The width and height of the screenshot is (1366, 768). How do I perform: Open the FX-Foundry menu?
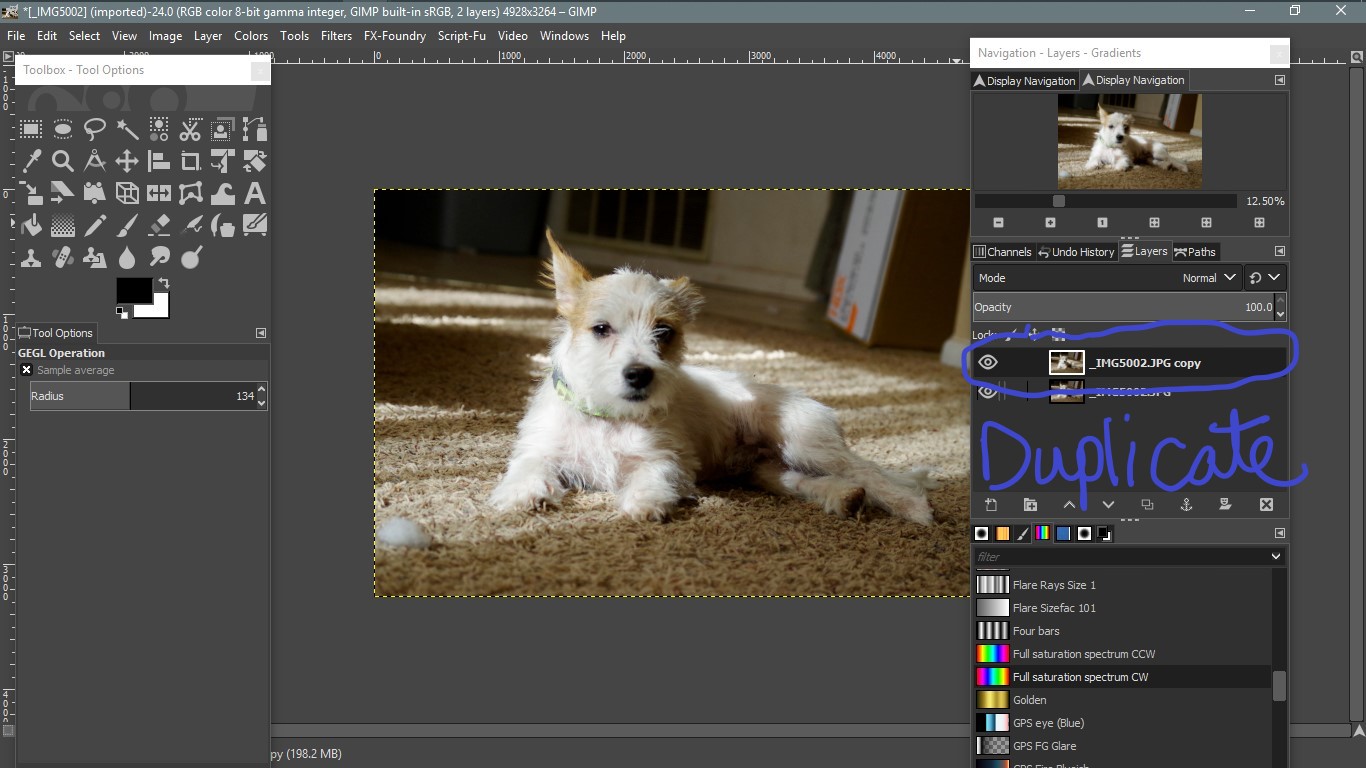point(395,35)
